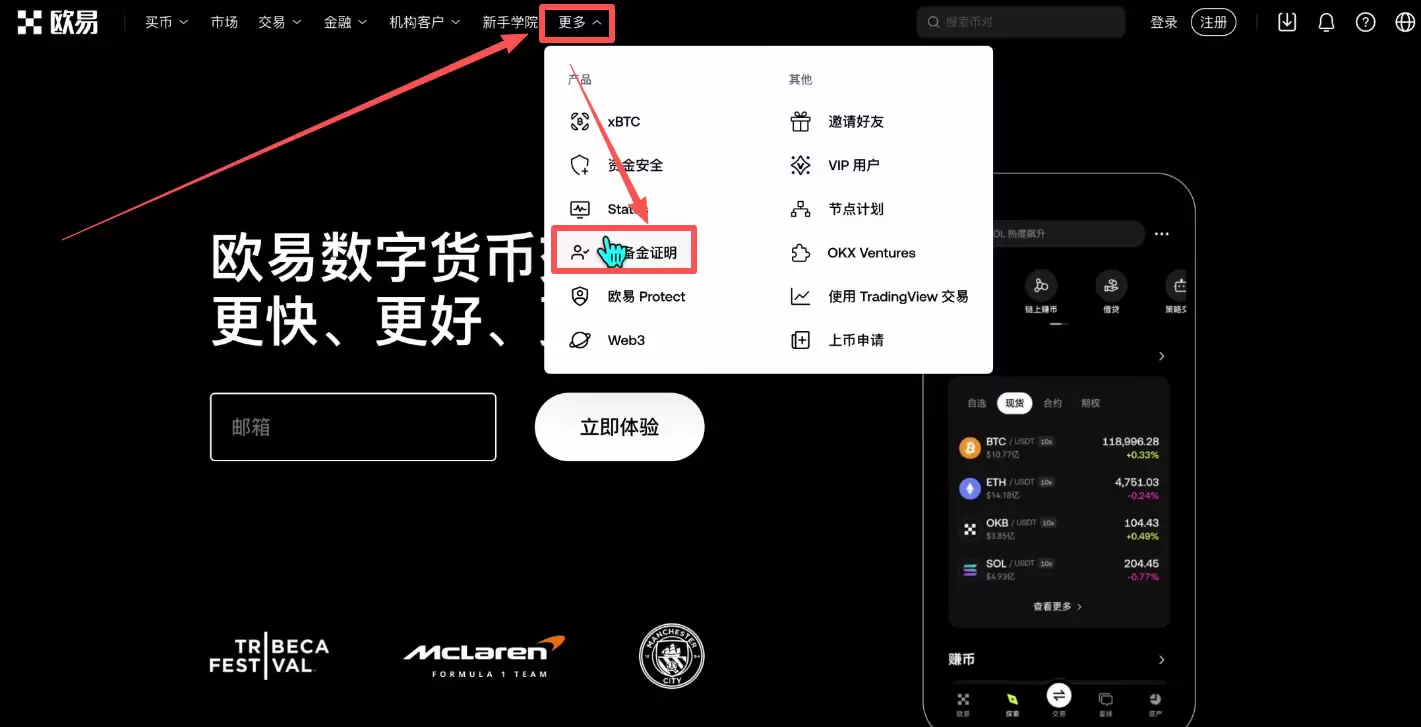This screenshot has width=1421, height=727.
Task: Open the 买币 dropdown menu
Action: [165, 21]
